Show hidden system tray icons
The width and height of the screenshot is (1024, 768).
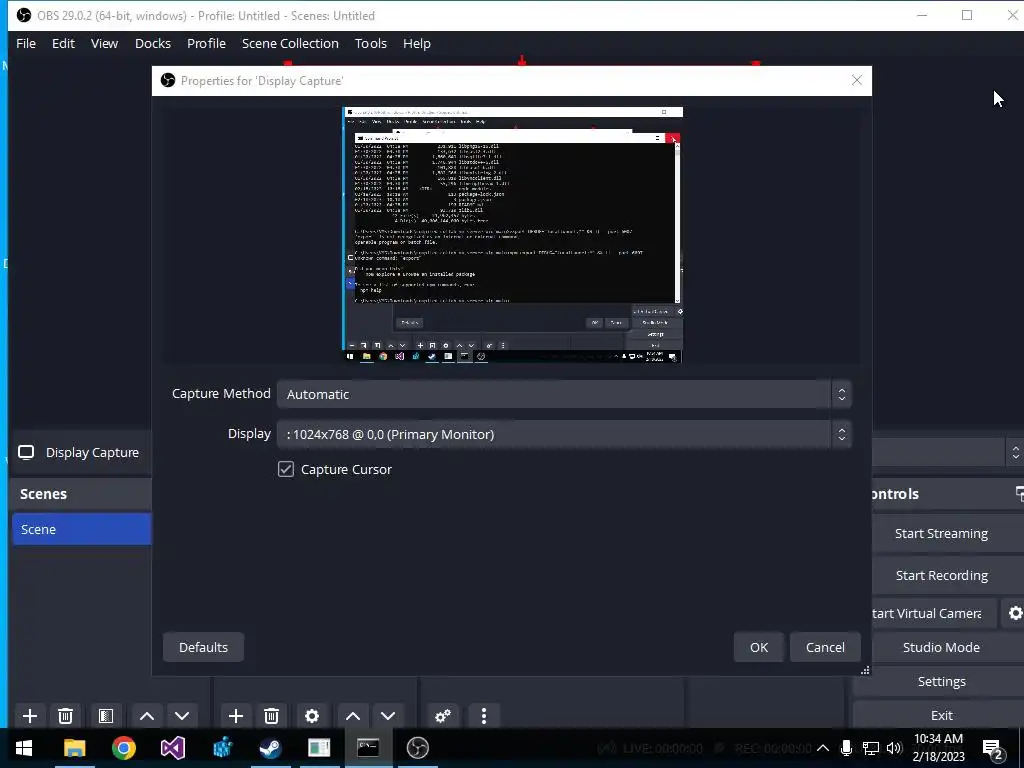[x=823, y=748]
